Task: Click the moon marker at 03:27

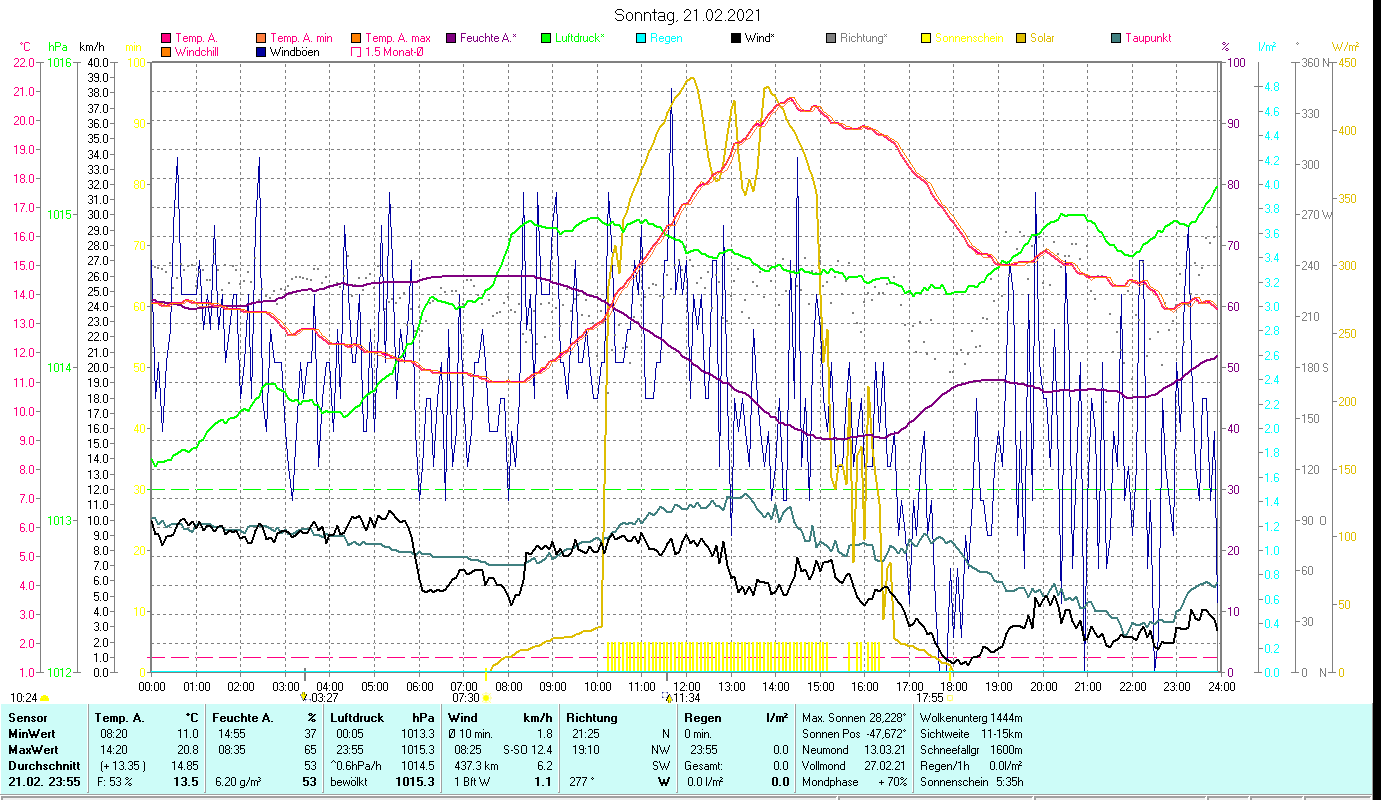Action: (x=304, y=696)
